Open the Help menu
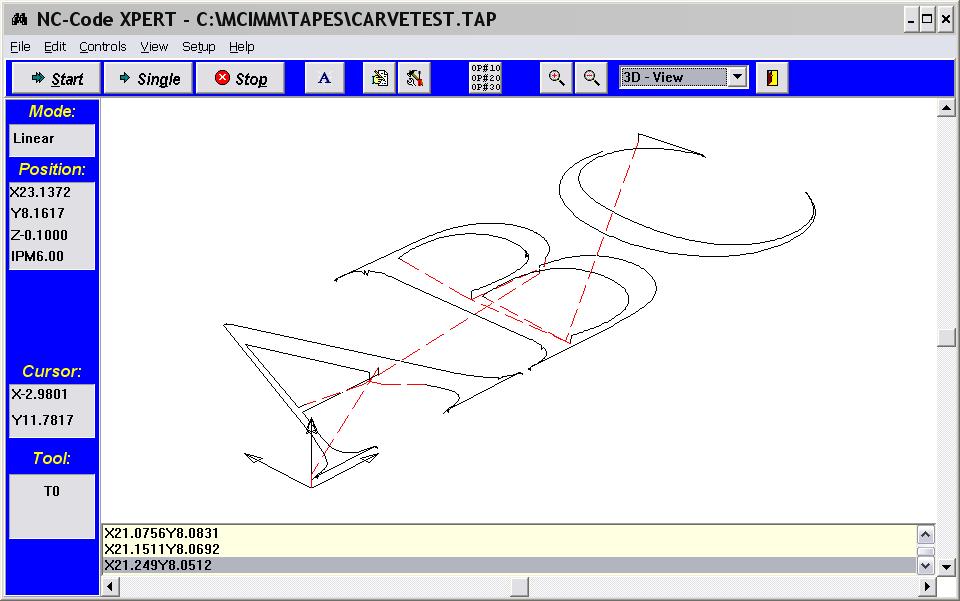Viewport: 960px width, 601px height. click(x=241, y=47)
